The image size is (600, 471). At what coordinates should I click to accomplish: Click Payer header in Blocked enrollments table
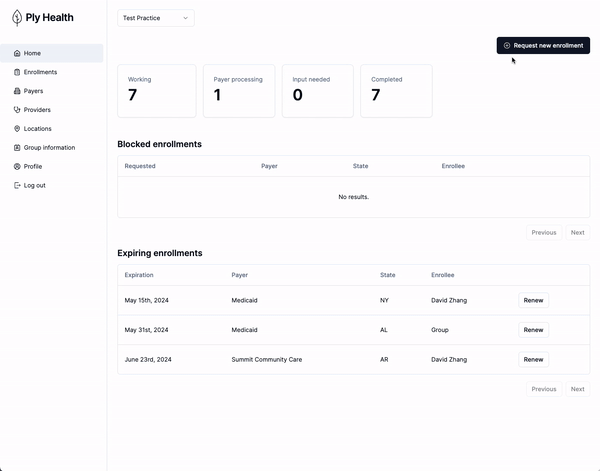[x=269, y=166]
